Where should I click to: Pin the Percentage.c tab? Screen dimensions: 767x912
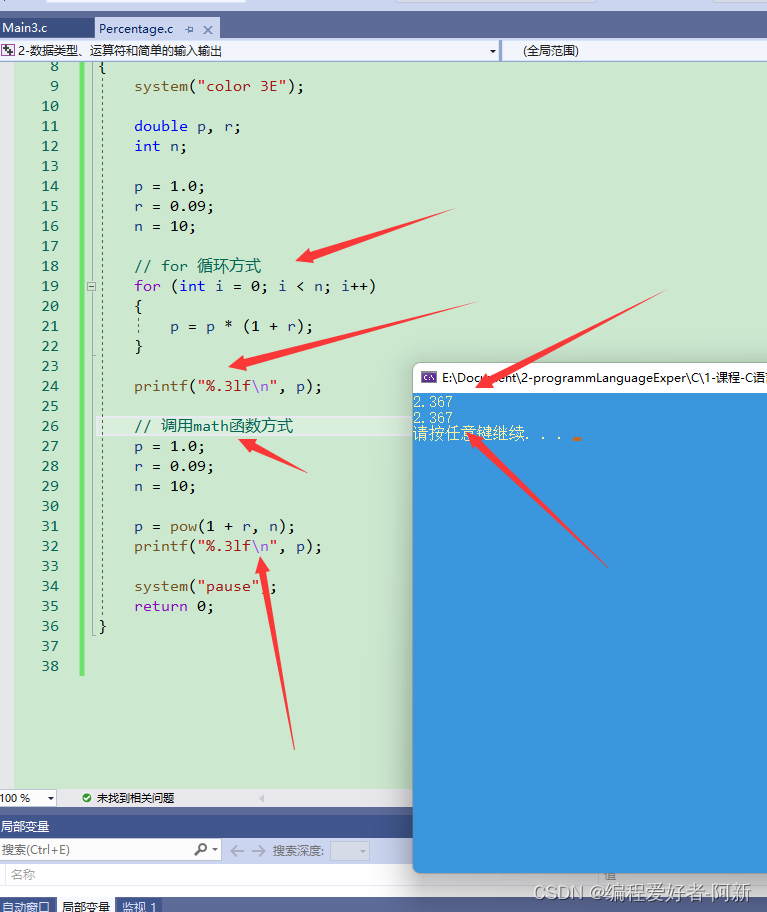pos(190,29)
